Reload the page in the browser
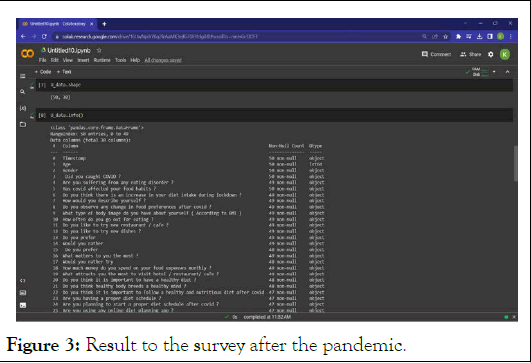Viewport: 531px width, 363px height. coord(44,36)
